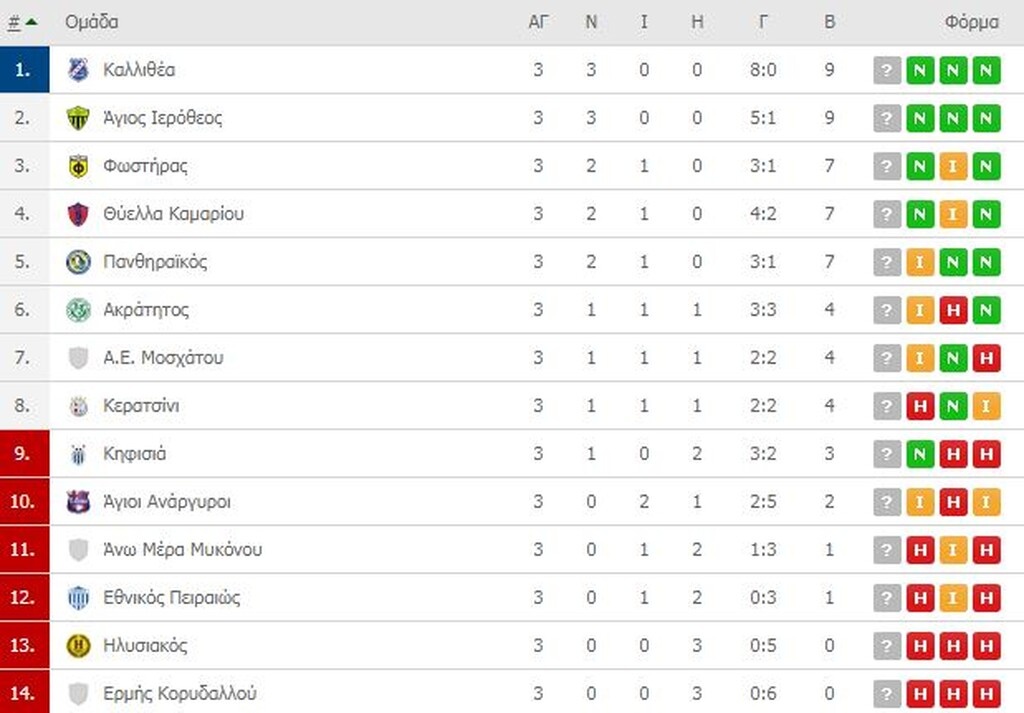Viewport: 1024px width, 713px height.
Task: Click the Εθνικός Πειραιώς team crest
Action: pos(78,598)
